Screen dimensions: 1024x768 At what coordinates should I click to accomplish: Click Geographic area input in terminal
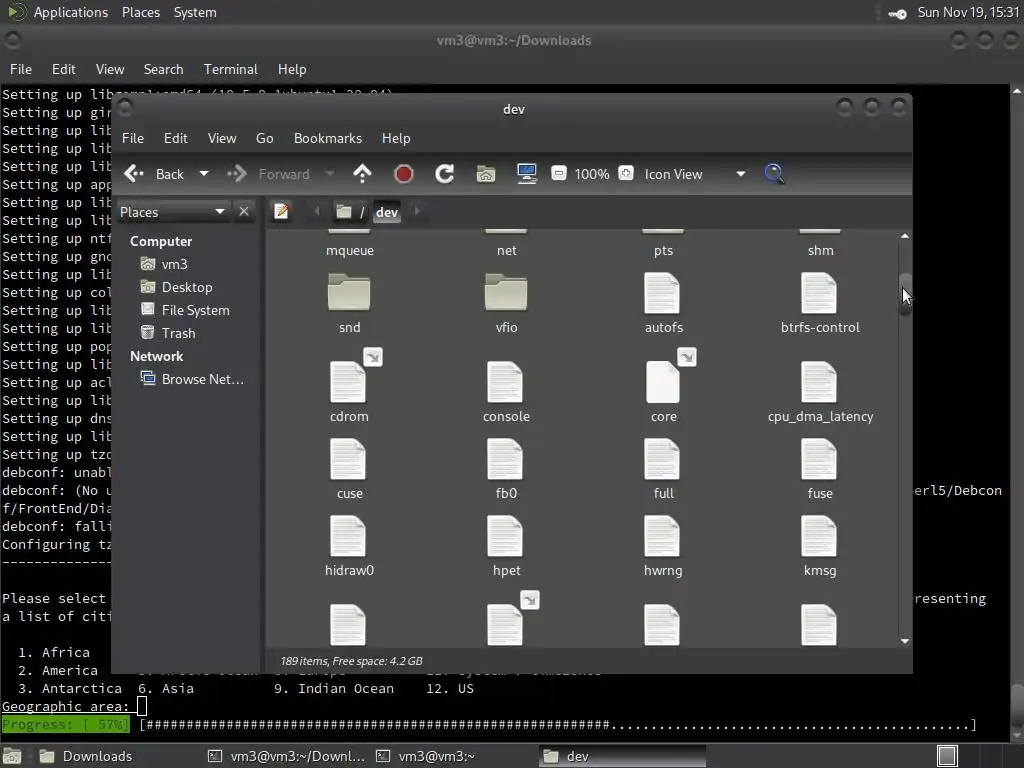142,706
